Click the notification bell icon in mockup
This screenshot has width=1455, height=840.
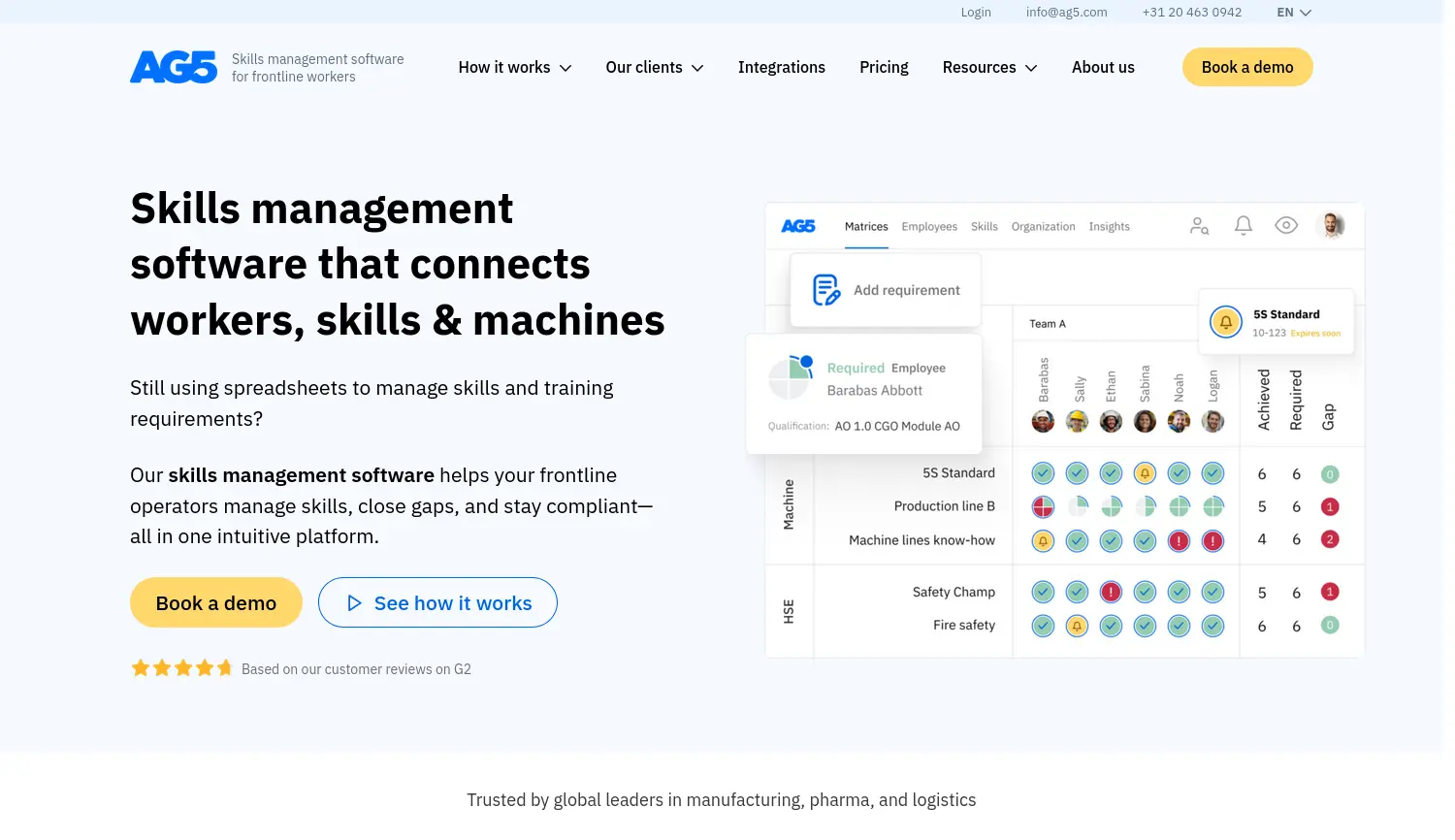(x=1243, y=226)
